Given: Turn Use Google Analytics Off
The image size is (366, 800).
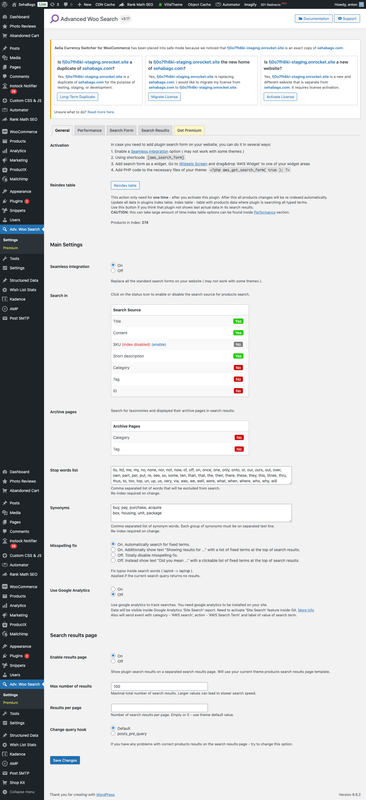Looking at the screenshot, I should [113, 594].
